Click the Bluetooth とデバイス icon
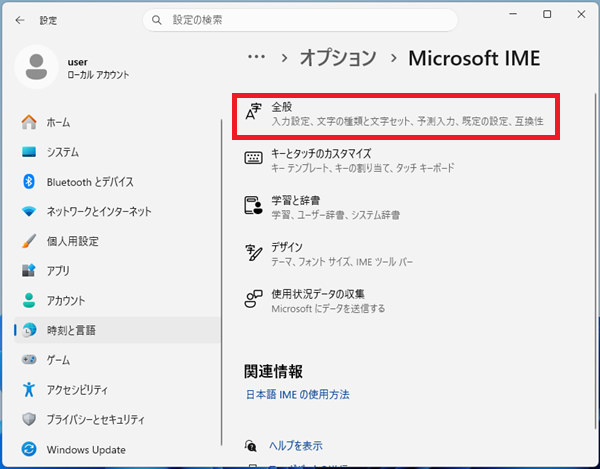This screenshot has width=600, height=469. click(x=29, y=182)
